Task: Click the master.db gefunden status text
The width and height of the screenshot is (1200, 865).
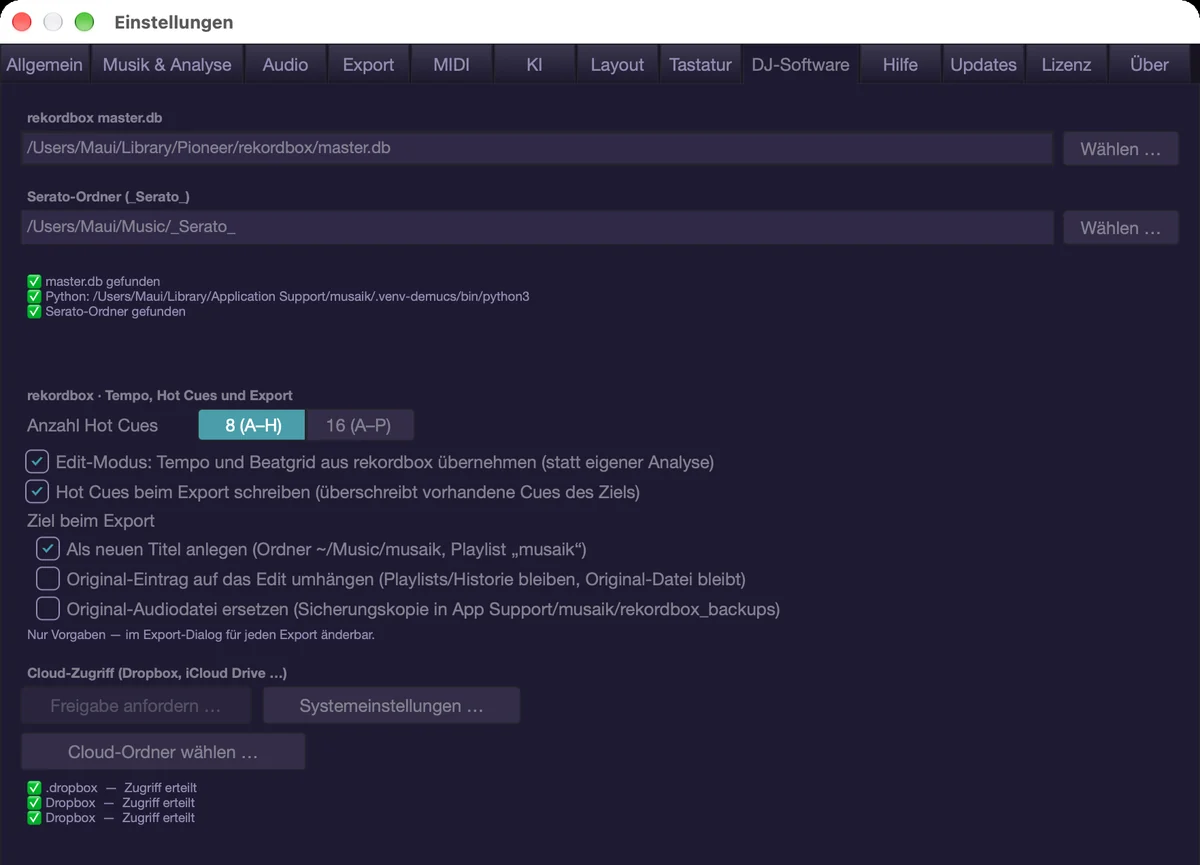Action: (102, 282)
